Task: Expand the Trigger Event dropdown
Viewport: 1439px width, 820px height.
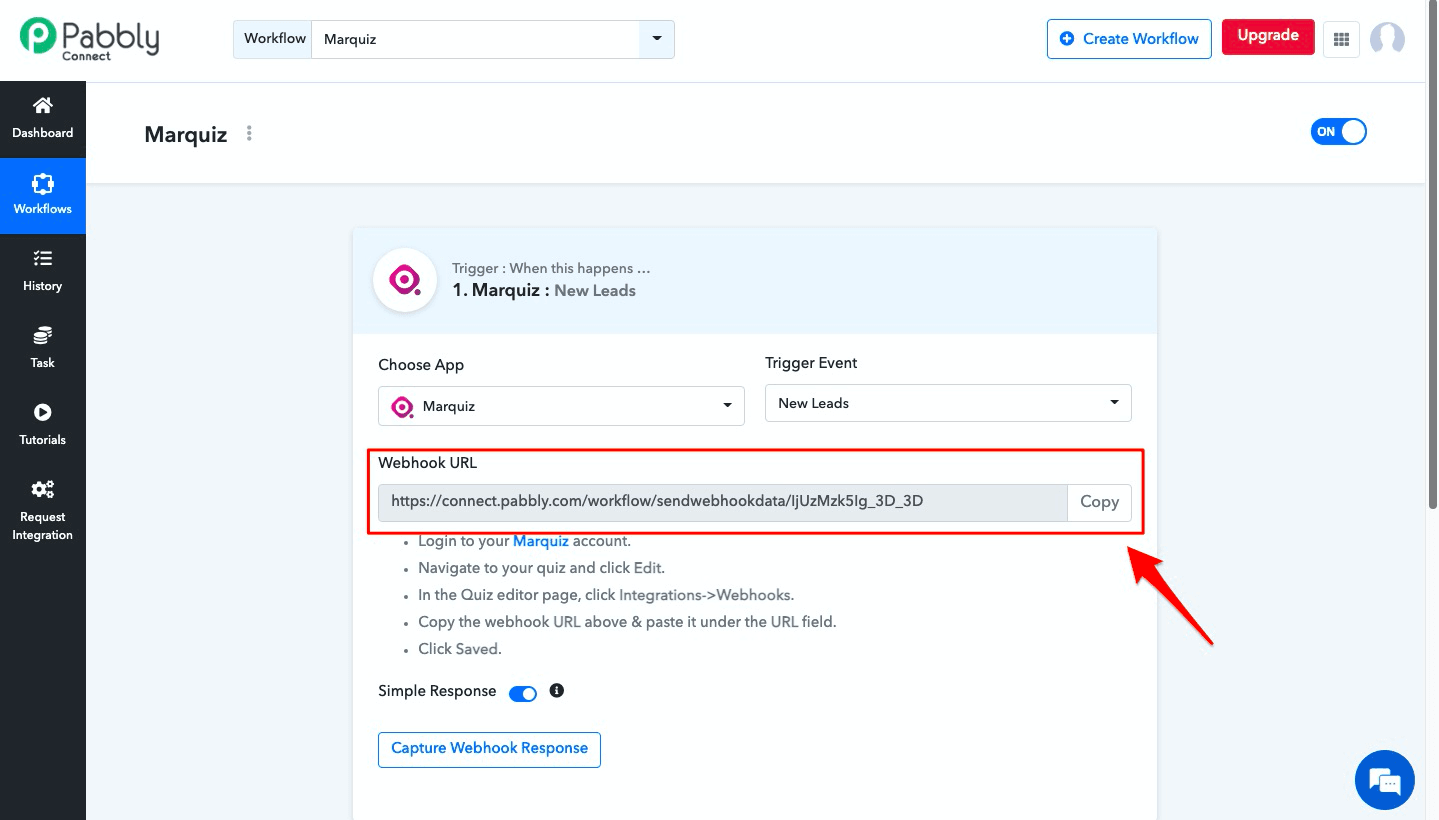Action: click(948, 403)
